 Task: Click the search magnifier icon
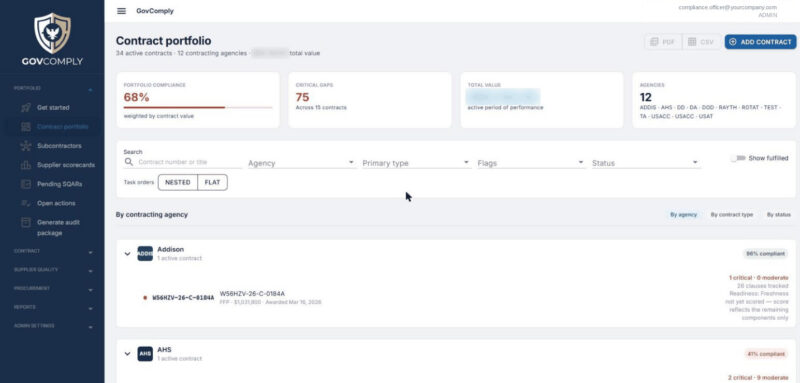tap(128, 162)
